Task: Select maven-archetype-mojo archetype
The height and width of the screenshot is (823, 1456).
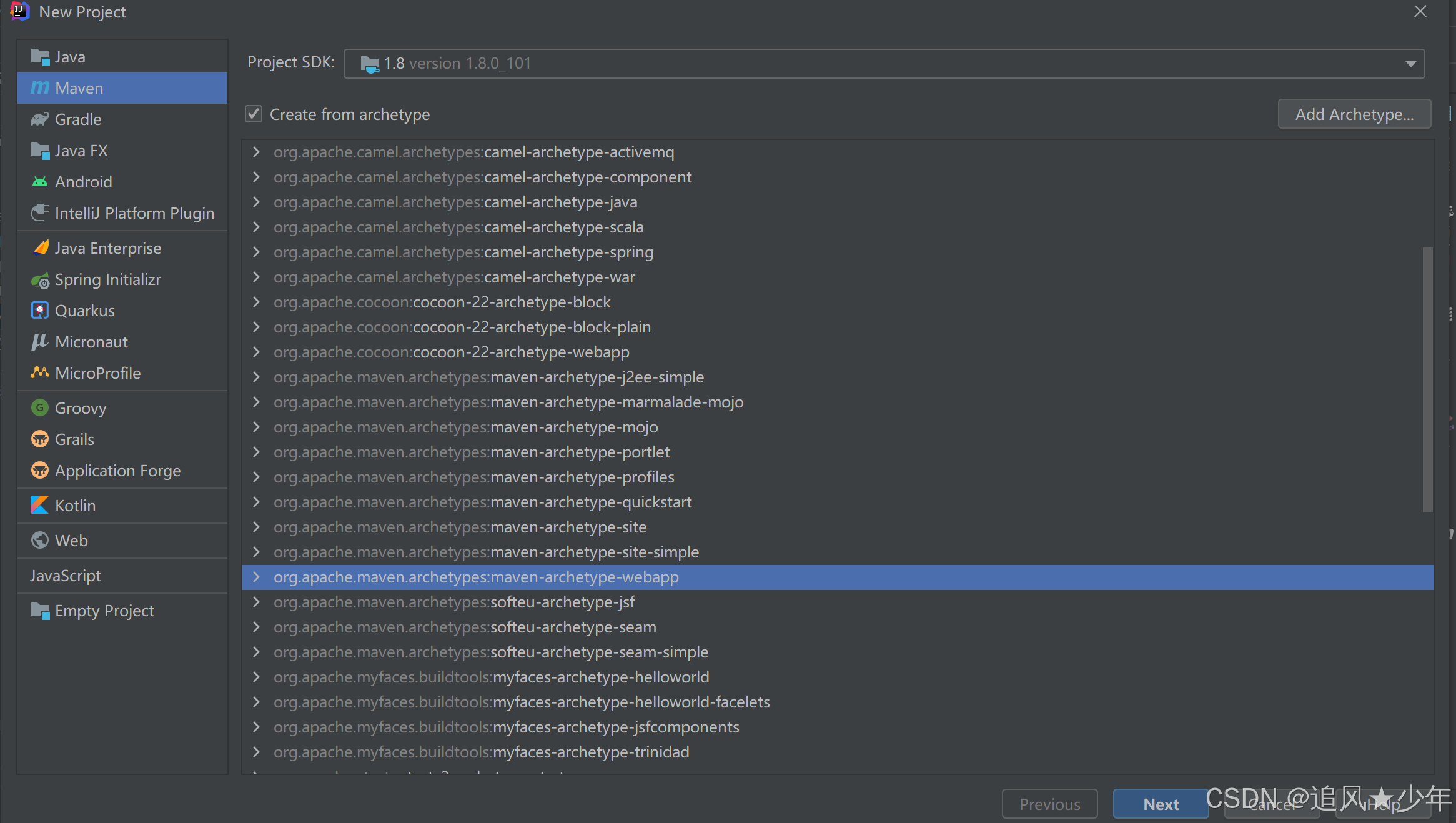Action: pyautogui.click(x=838, y=427)
